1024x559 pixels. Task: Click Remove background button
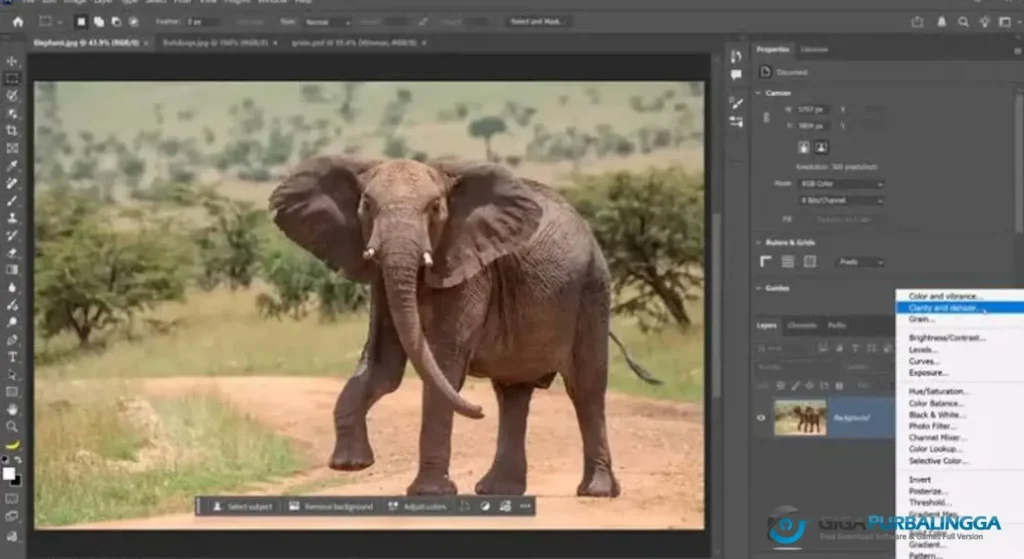point(331,506)
